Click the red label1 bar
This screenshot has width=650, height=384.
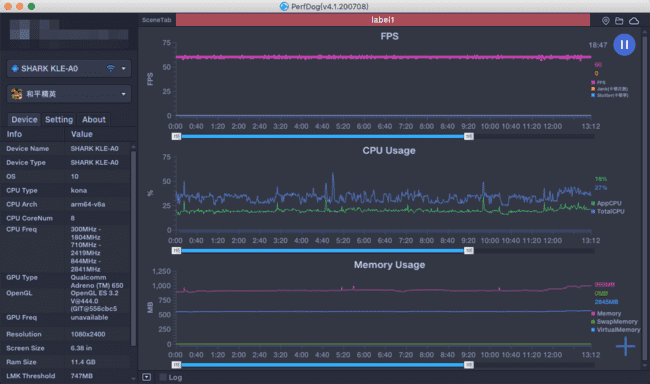[383, 20]
